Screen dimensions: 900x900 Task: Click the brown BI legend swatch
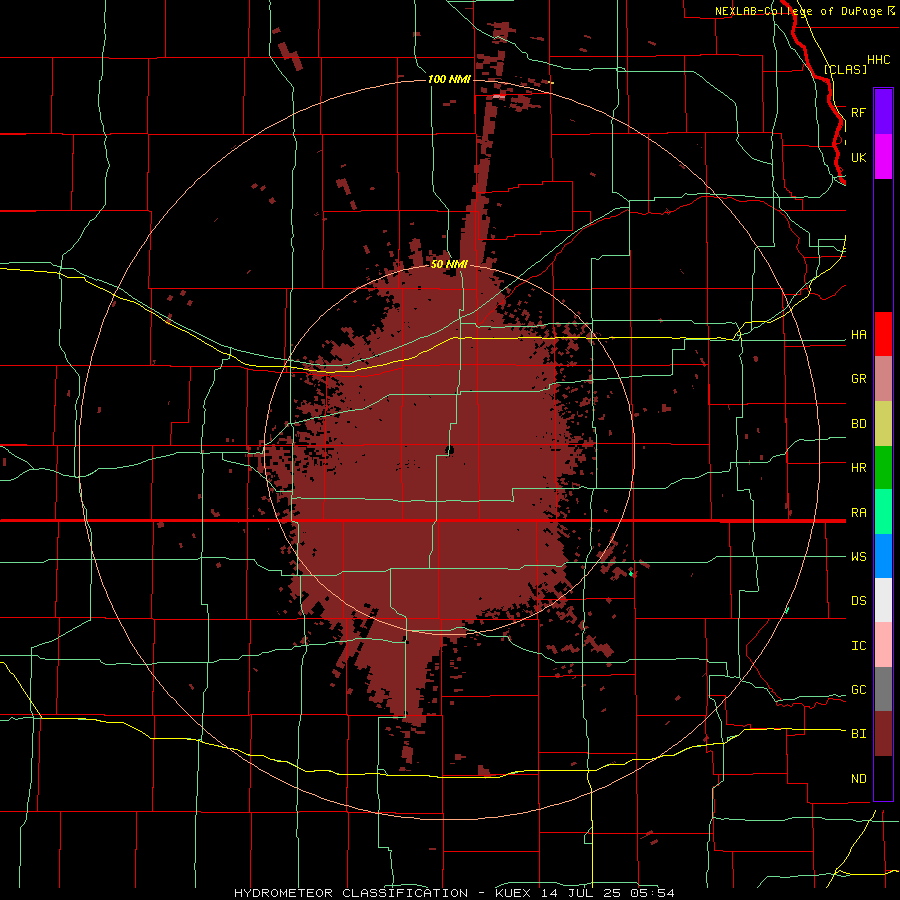(x=883, y=734)
